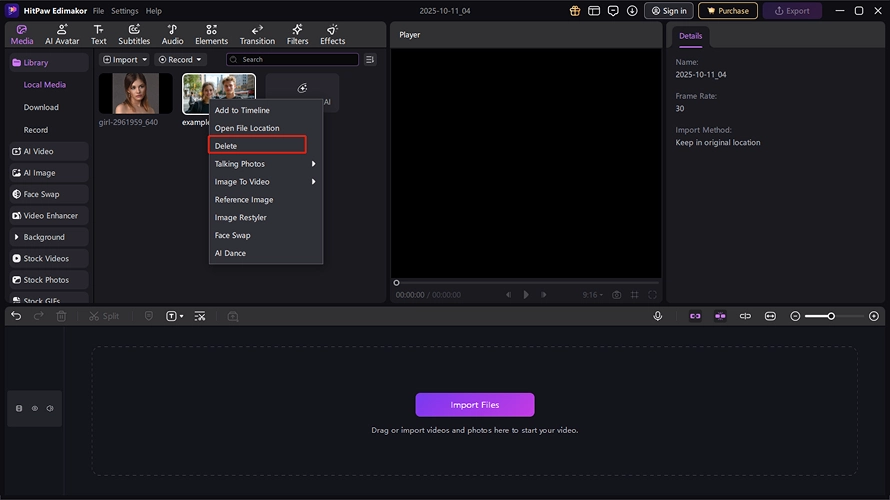Viewport: 890px width, 500px height.
Task: Adjust the timeline zoom slider
Action: 830,316
